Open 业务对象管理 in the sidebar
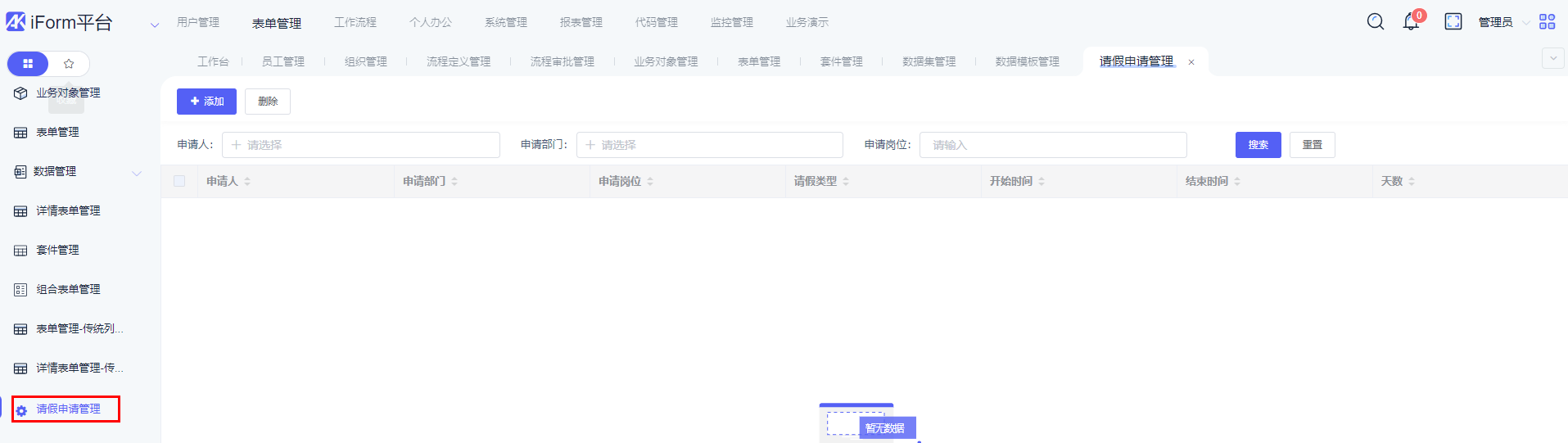 [68, 93]
